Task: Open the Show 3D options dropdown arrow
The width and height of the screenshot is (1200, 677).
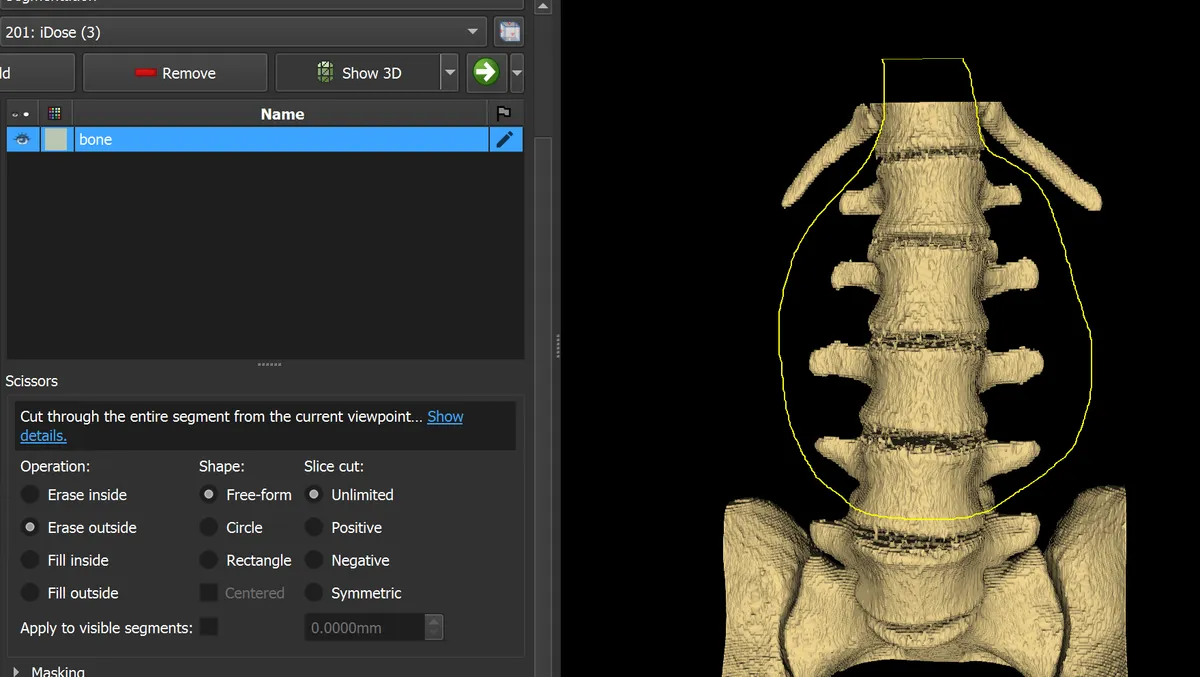Action: pos(450,73)
